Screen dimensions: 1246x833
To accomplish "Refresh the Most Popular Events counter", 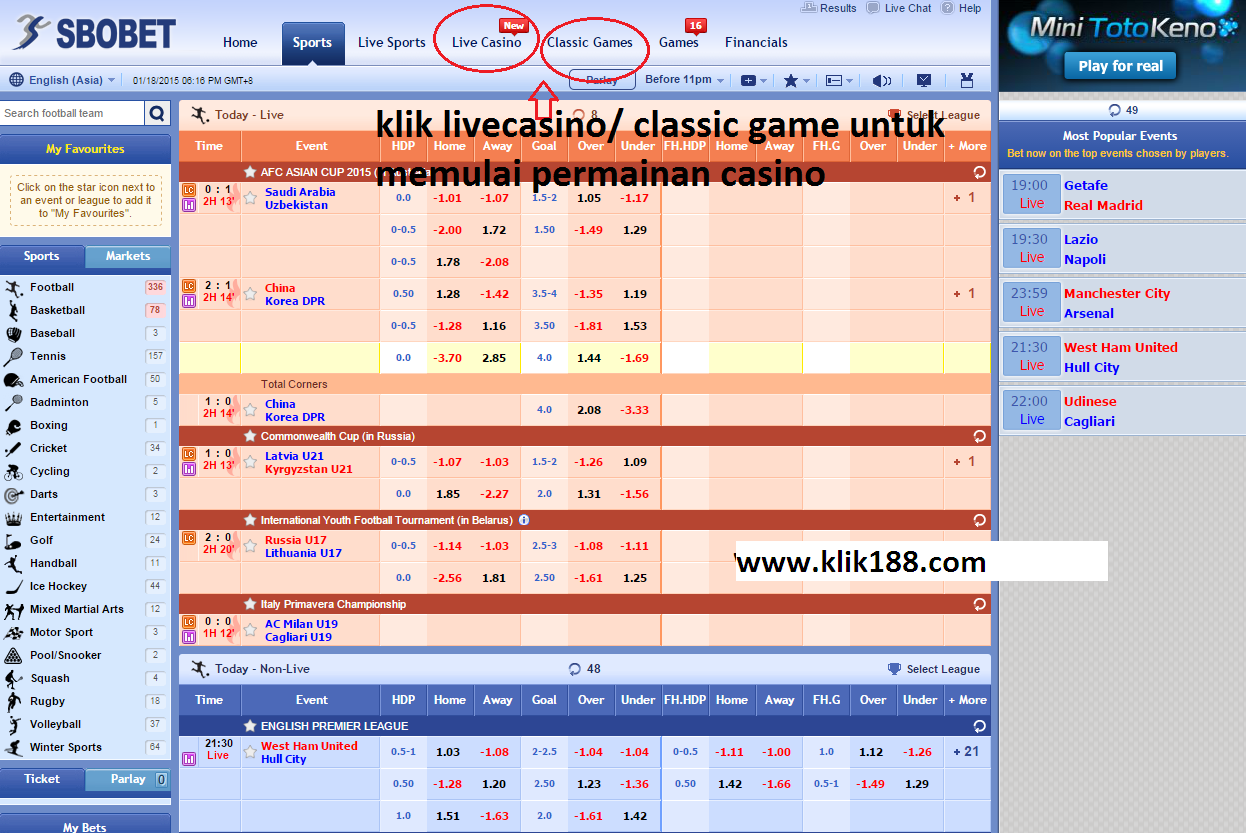I will click(x=1115, y=111).
